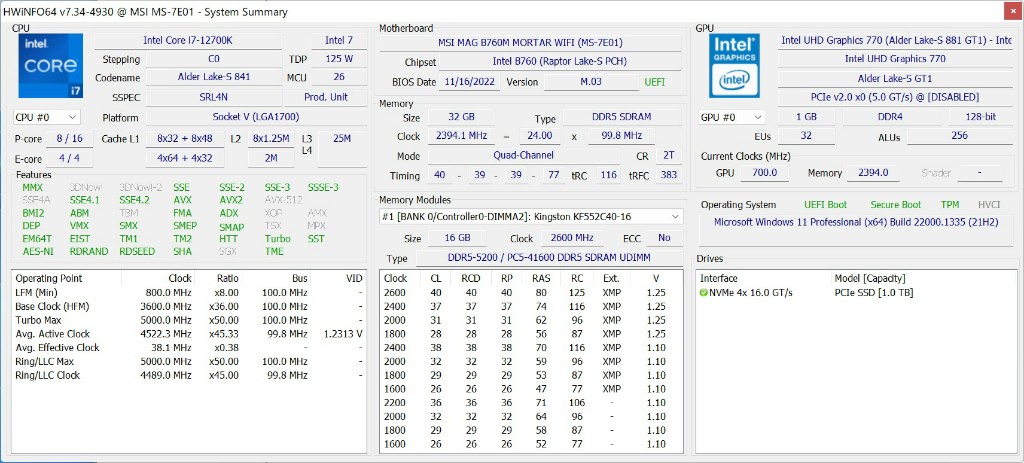Click the UEFI Boot status label
Viewport: 1024px width, 463px height.
[x=825, y=204]
